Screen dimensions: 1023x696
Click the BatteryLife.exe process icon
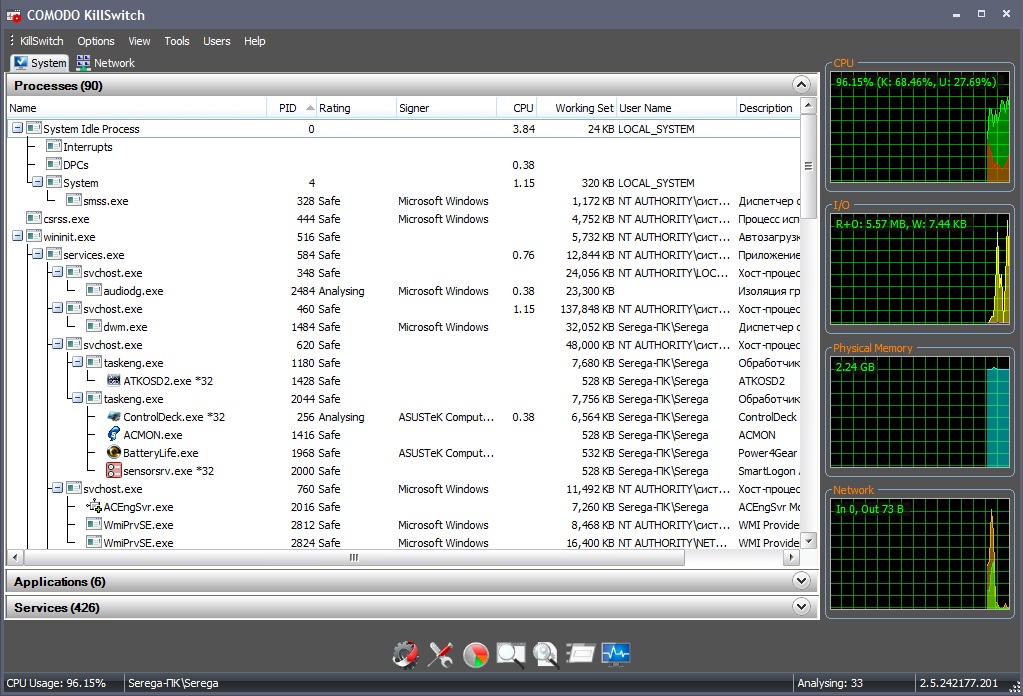click(x=114, y=453)
